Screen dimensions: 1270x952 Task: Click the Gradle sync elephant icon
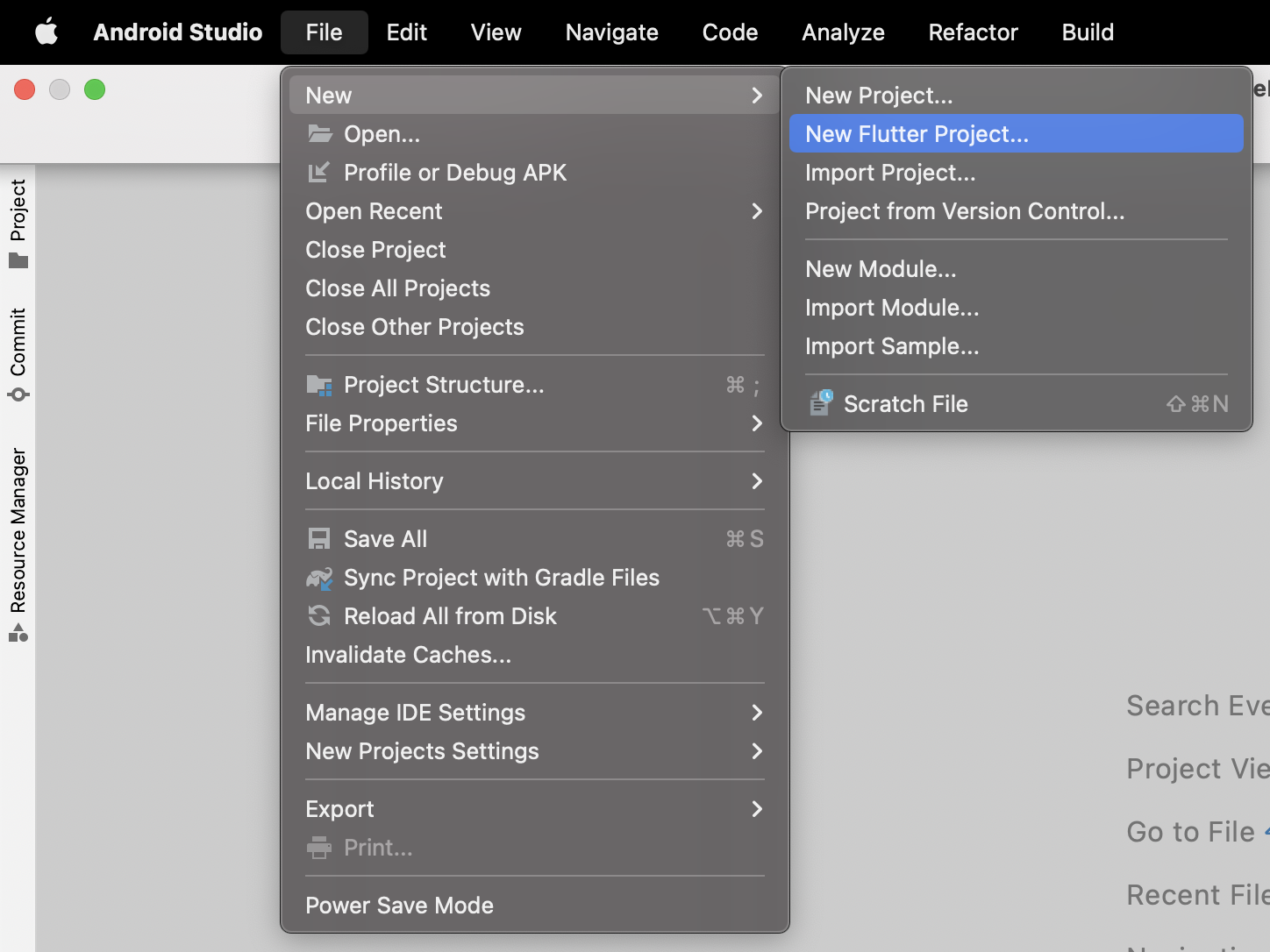pos(319,578)
